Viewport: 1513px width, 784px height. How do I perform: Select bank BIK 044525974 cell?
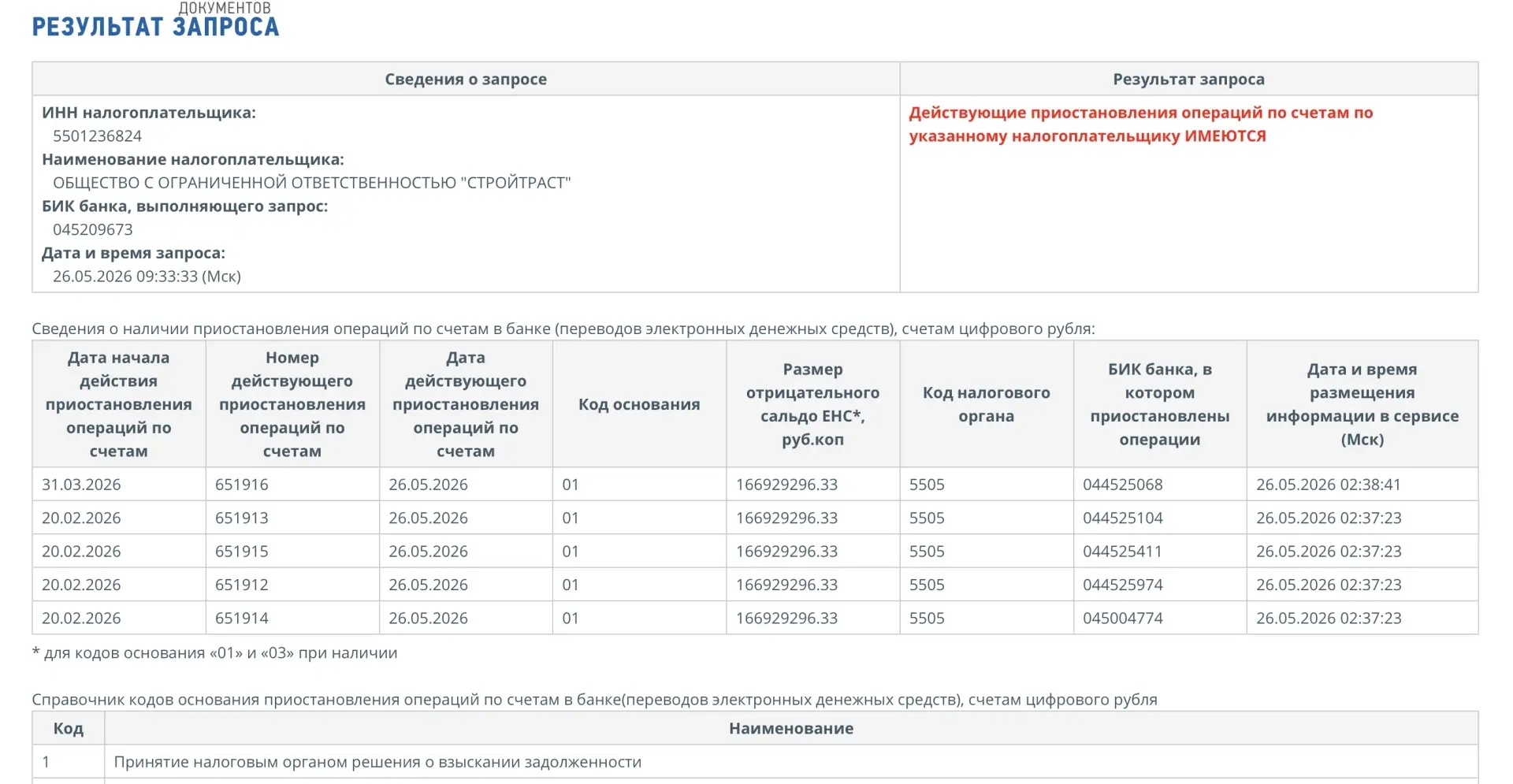point(1160,585)
